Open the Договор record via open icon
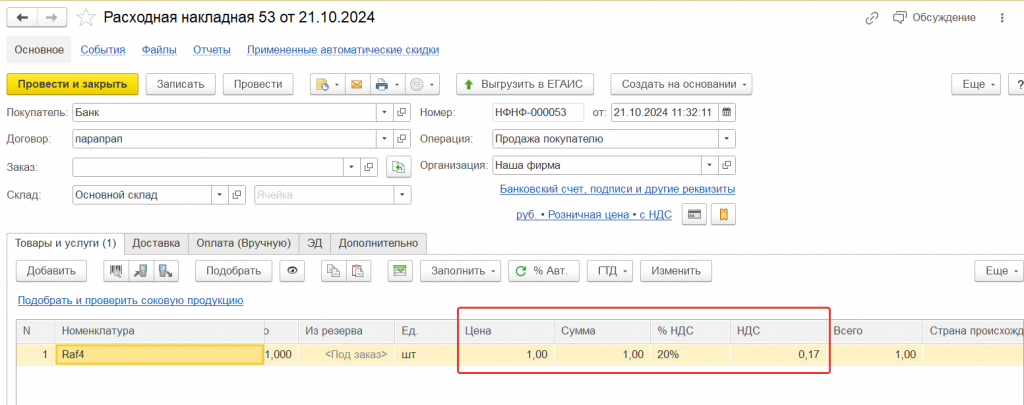The image size is (1024, 405). click(402, 138)
